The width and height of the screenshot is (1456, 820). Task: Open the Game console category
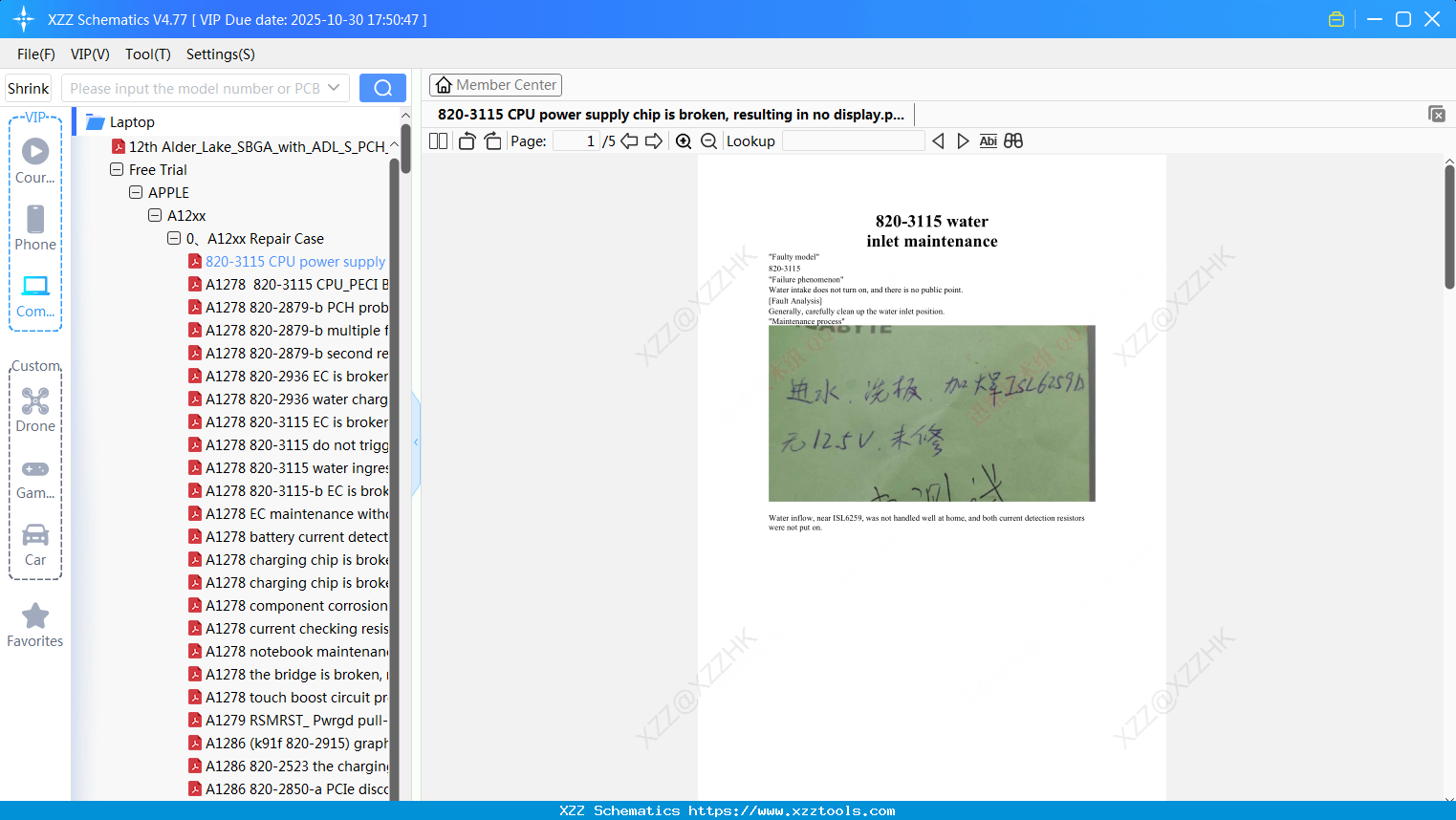[x=35, y=478]
